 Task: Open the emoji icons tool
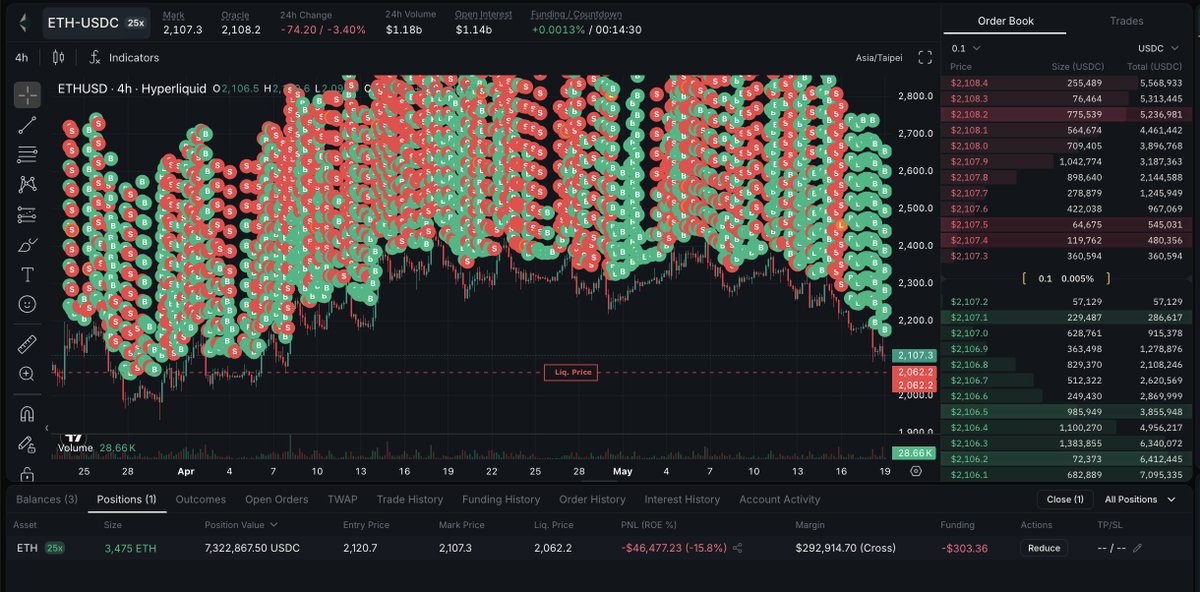27,303
